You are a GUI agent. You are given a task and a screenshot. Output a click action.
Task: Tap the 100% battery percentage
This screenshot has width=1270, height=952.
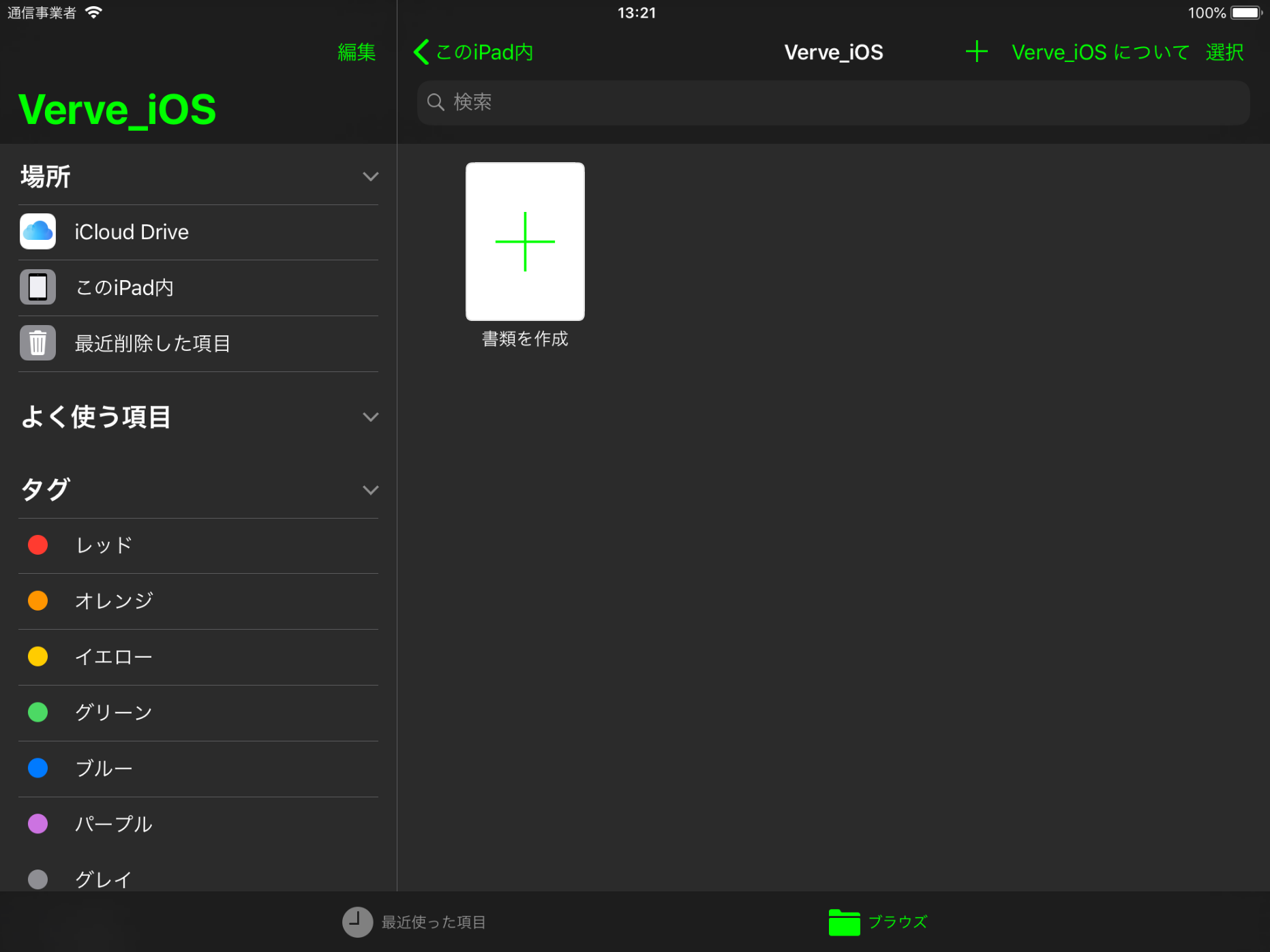pos(1207,13)
